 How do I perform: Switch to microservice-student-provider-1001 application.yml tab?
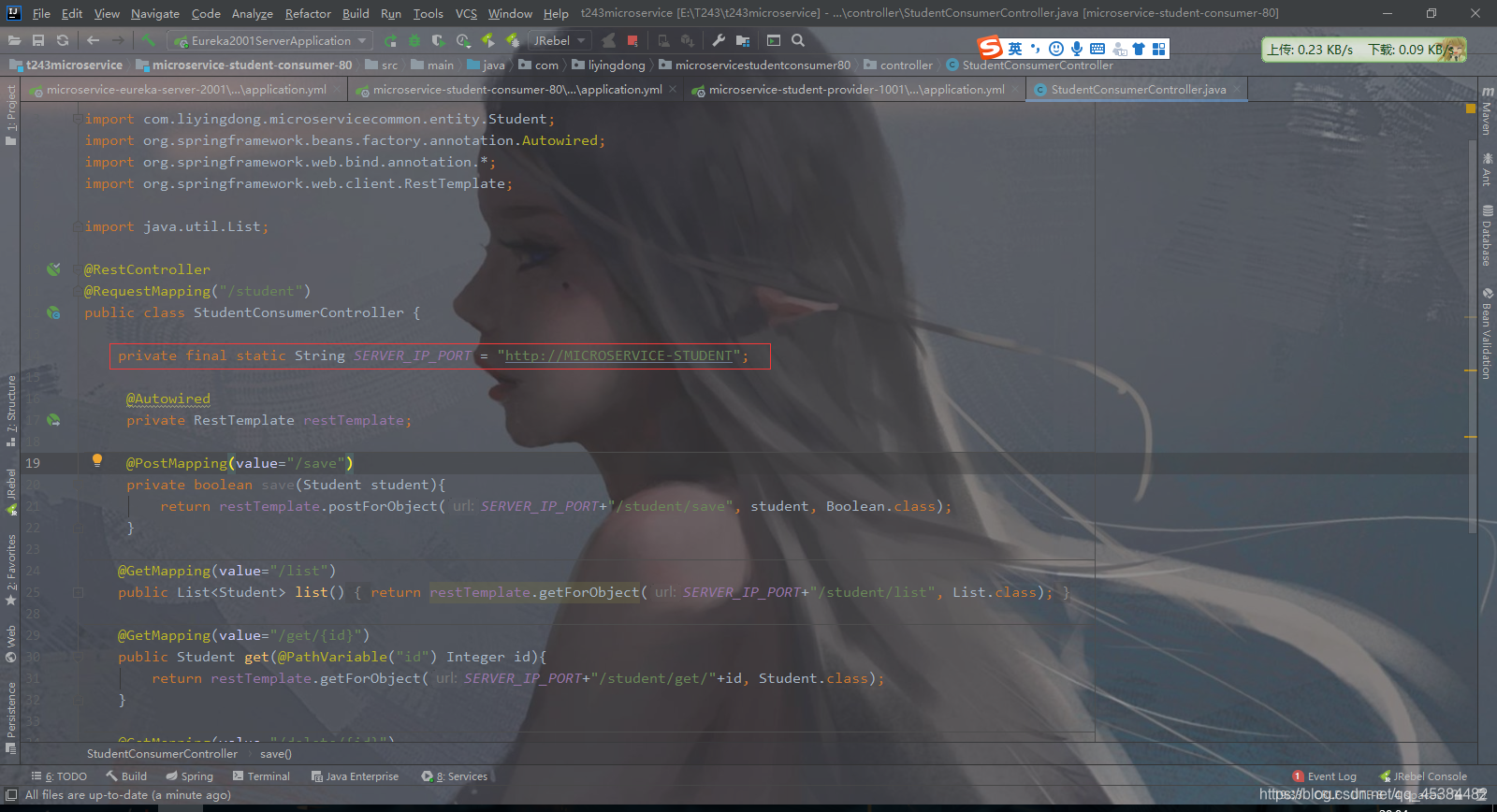coord(857,90)
